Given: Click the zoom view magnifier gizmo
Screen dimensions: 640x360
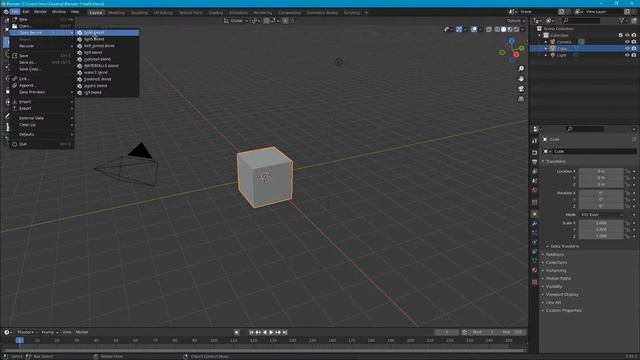Looking at the screenshot, I should coord(521,69).
